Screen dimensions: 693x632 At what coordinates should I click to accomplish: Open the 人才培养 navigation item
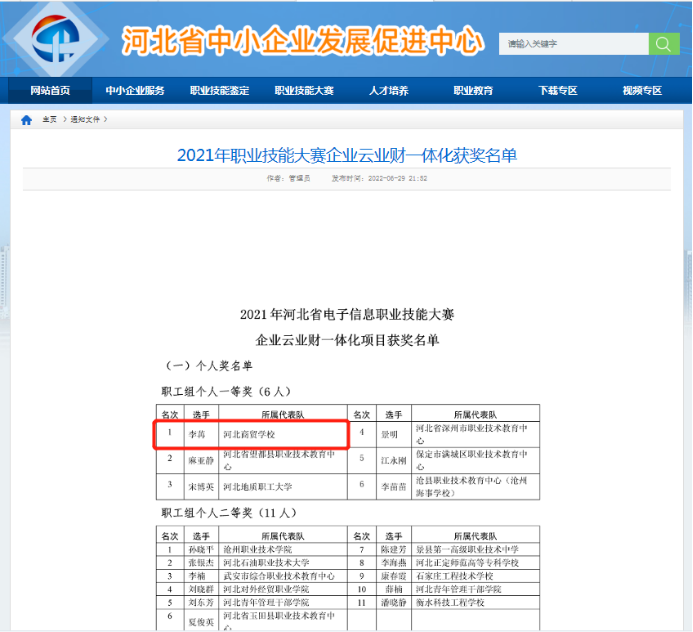388,91
